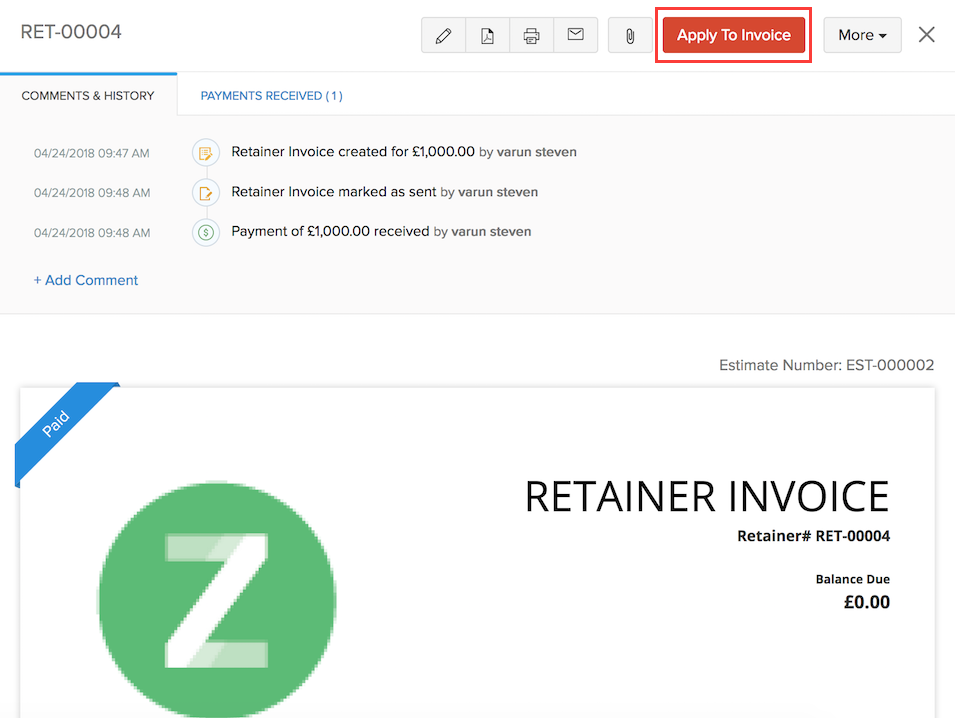Click the printer icon

(531, 35)
